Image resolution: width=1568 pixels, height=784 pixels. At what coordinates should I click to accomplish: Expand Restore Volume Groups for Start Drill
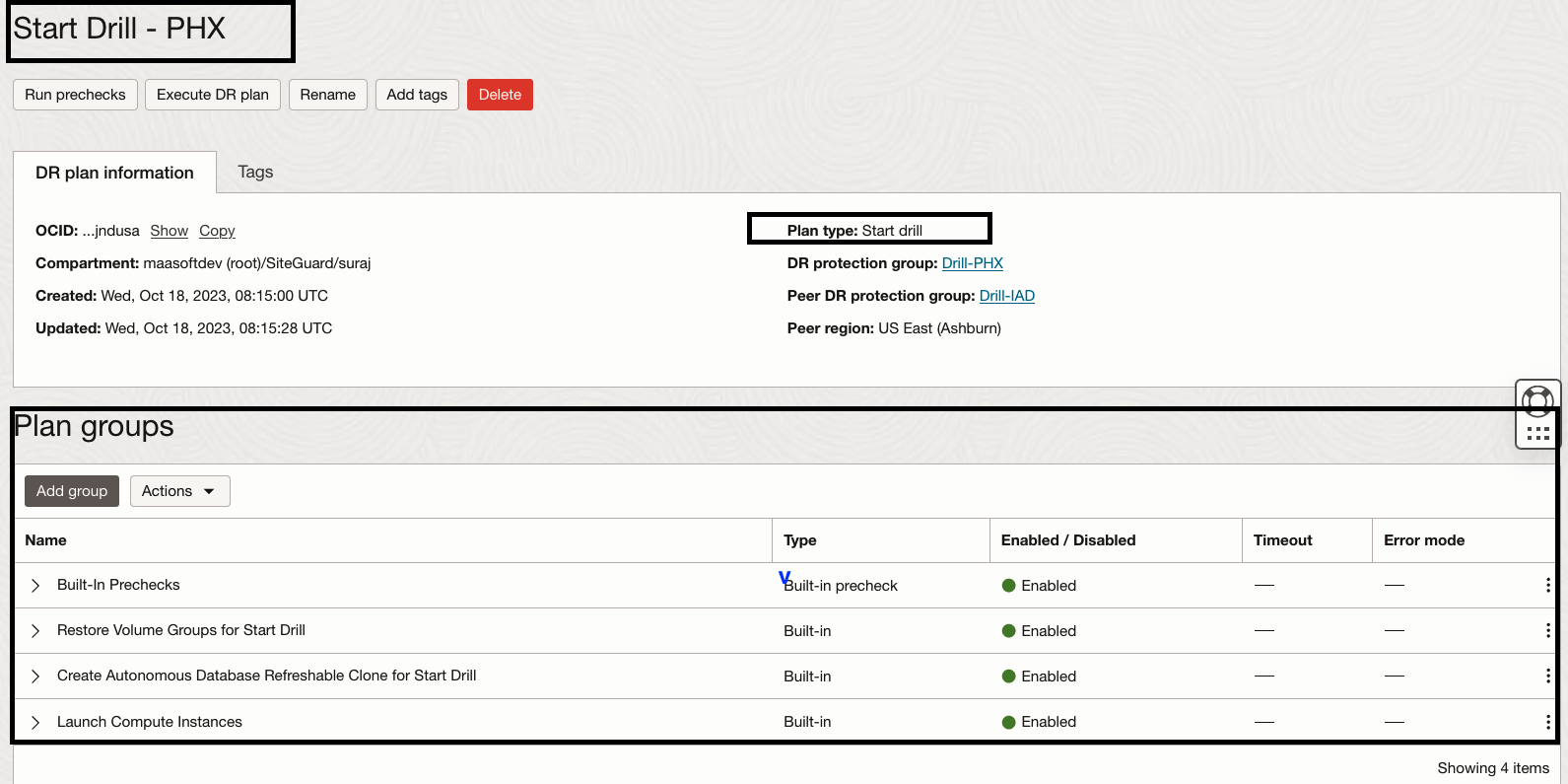click(x=35, y=631)
